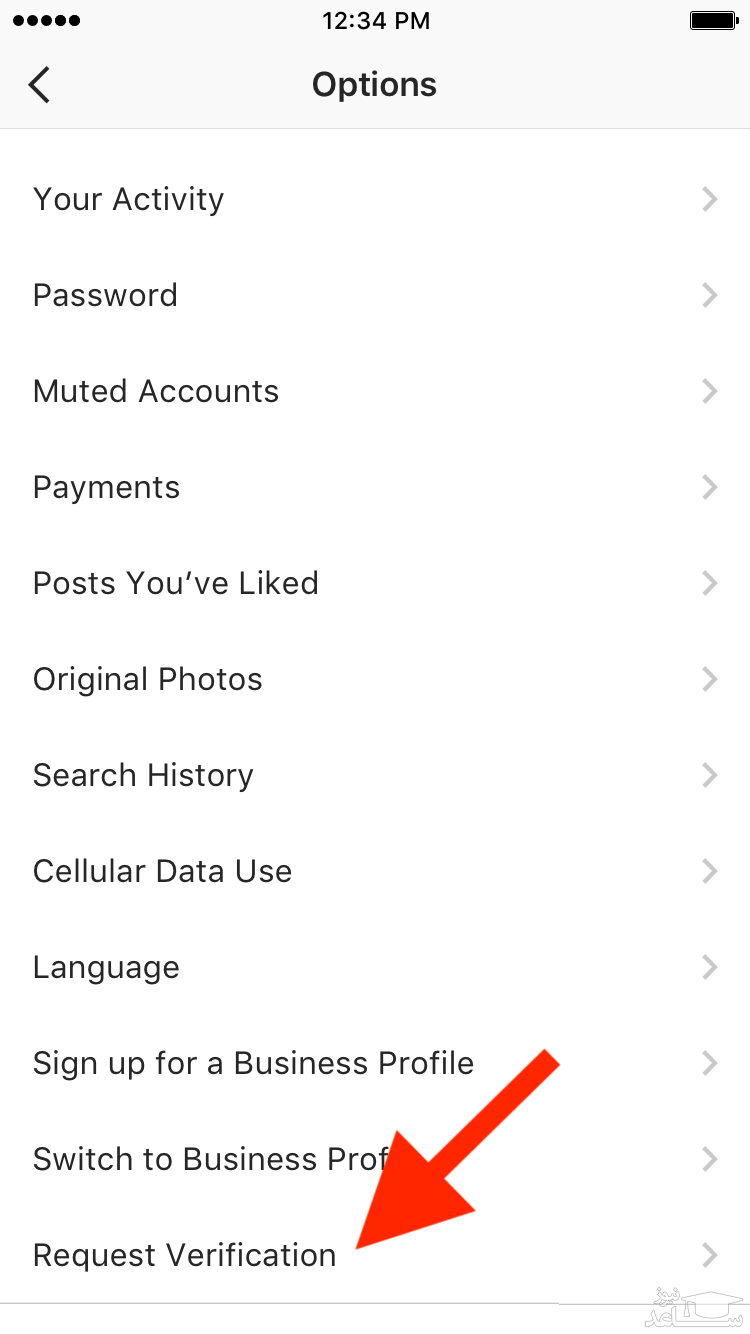
Task: Click chevron beside Request Verification
Action: pyautogui.click(x=710, y=1255)
